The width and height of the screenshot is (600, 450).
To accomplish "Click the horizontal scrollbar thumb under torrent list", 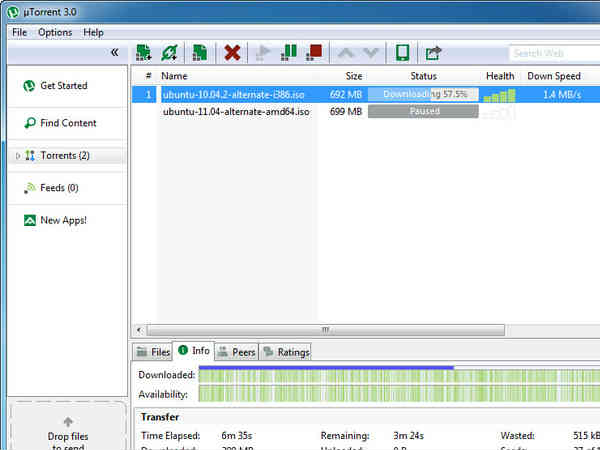I will pos(325,329).
